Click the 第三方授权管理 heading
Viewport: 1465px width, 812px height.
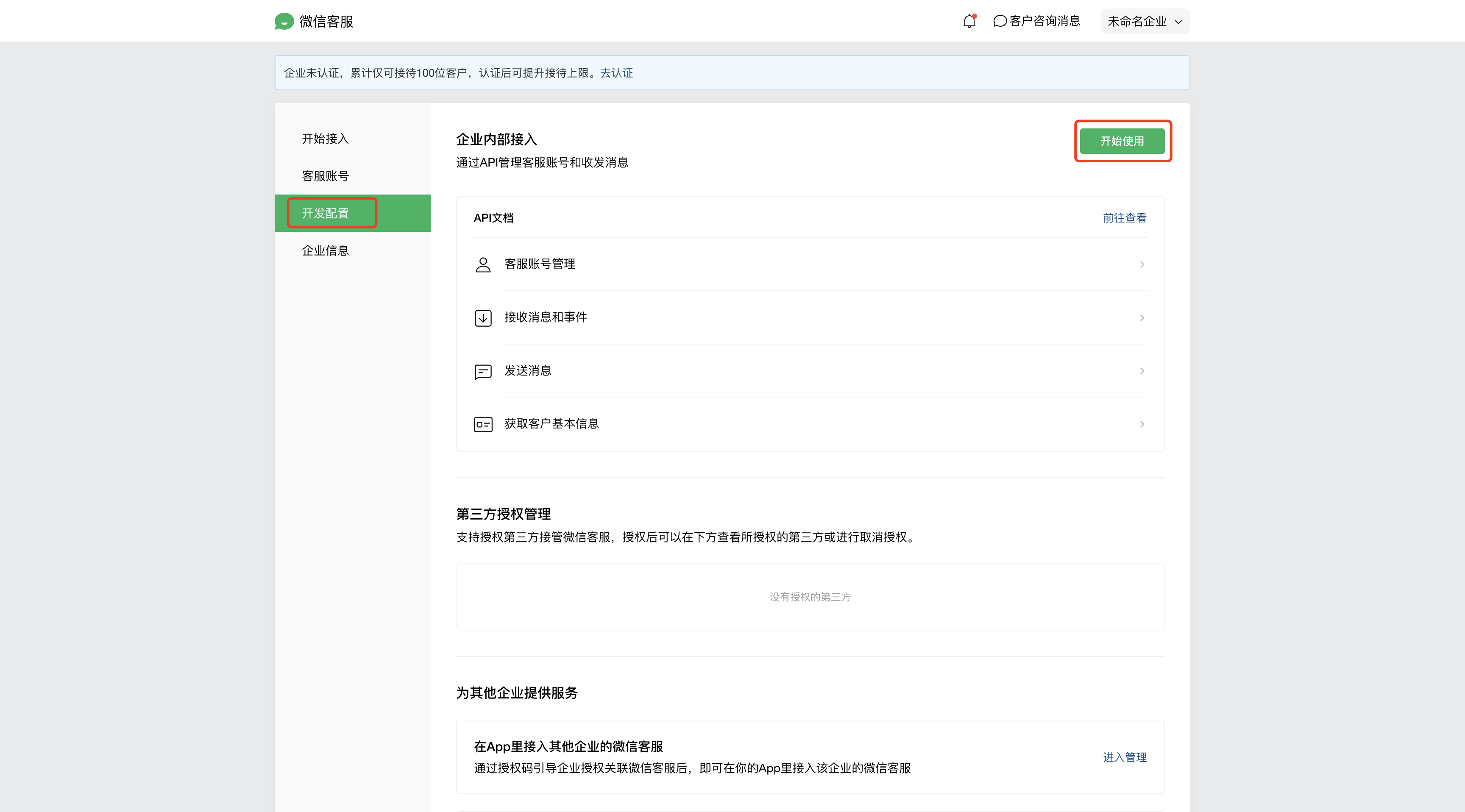point(503,514)
